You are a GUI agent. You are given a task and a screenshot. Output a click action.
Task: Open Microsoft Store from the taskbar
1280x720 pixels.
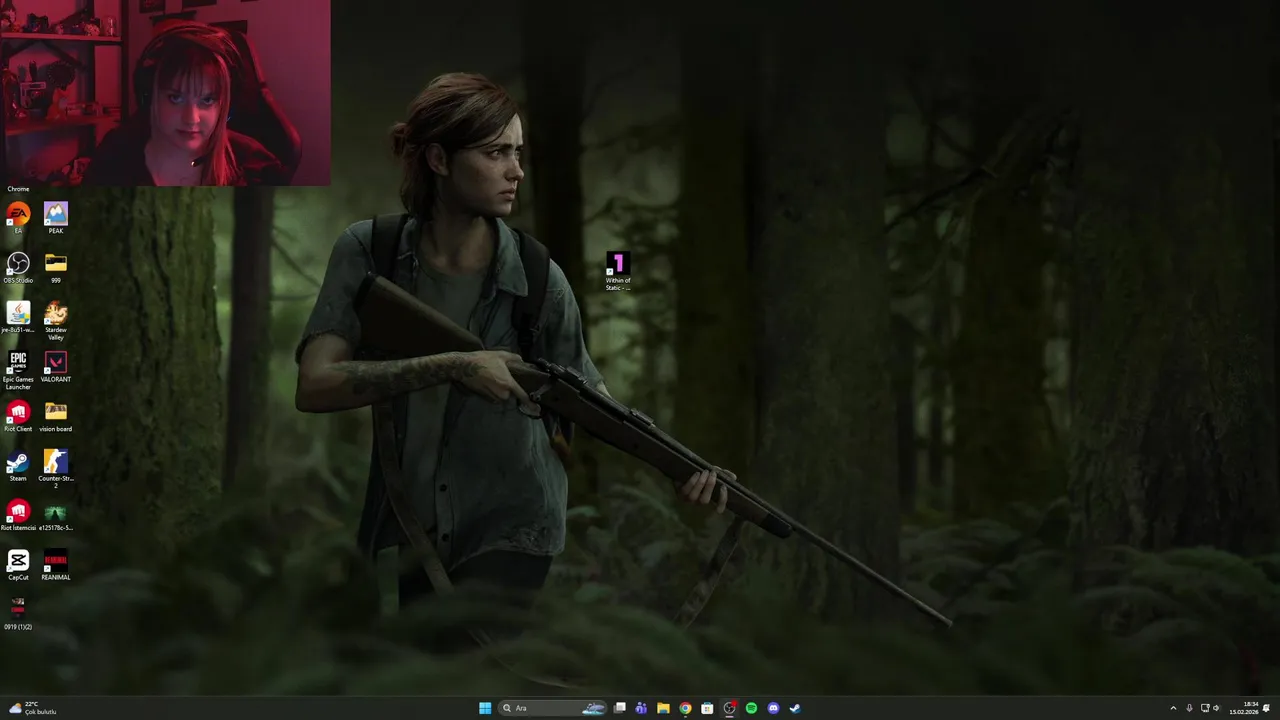pos(707,708)
